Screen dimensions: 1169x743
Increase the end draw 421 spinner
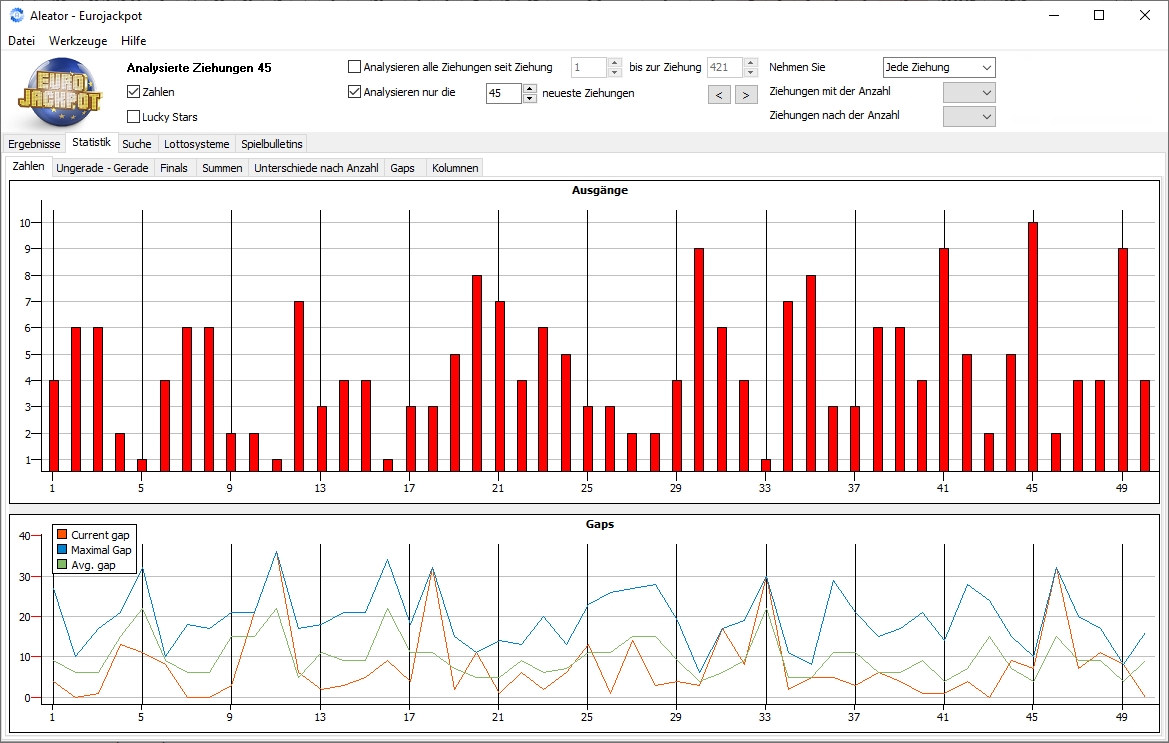tap(752, 63)
